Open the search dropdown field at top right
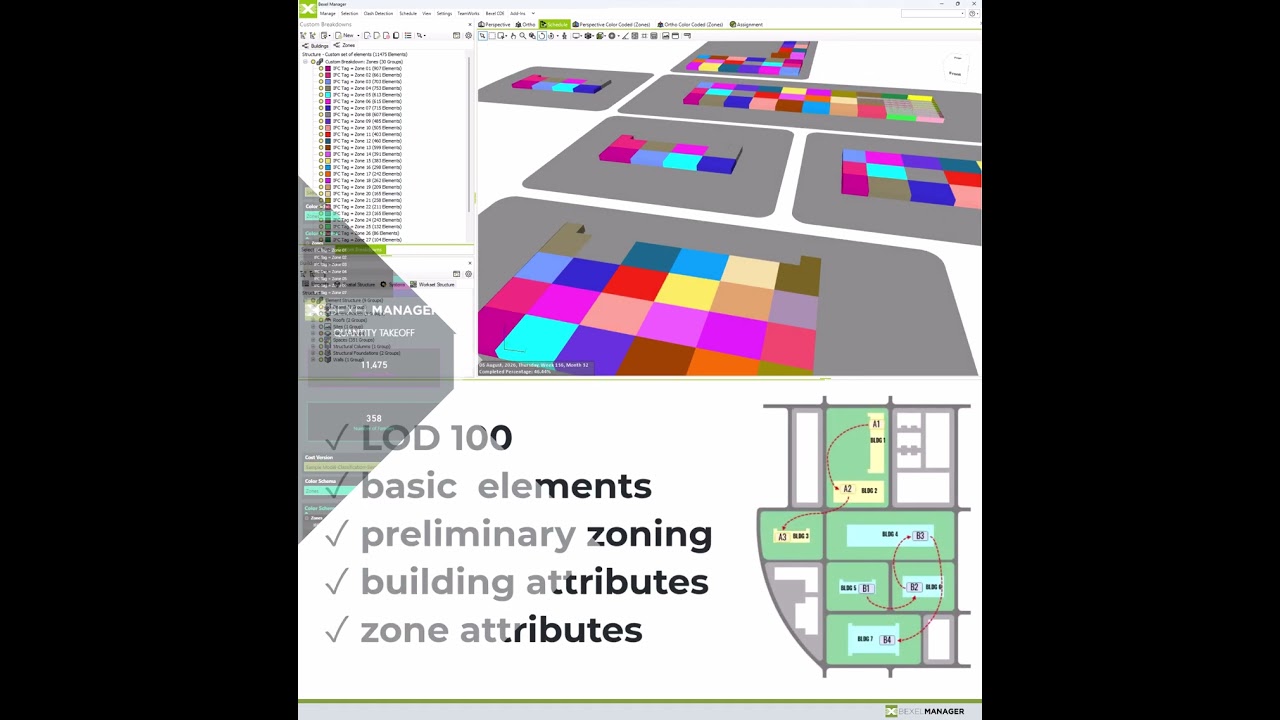 (x=934, y=13)
